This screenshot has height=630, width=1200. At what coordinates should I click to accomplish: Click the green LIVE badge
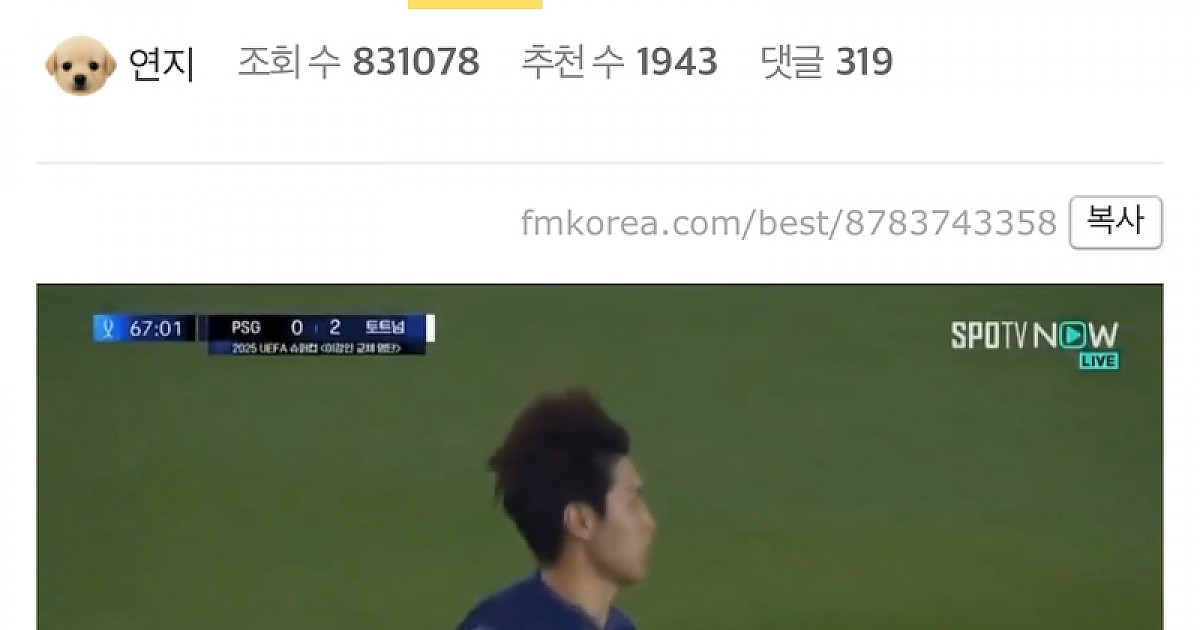1098,361
